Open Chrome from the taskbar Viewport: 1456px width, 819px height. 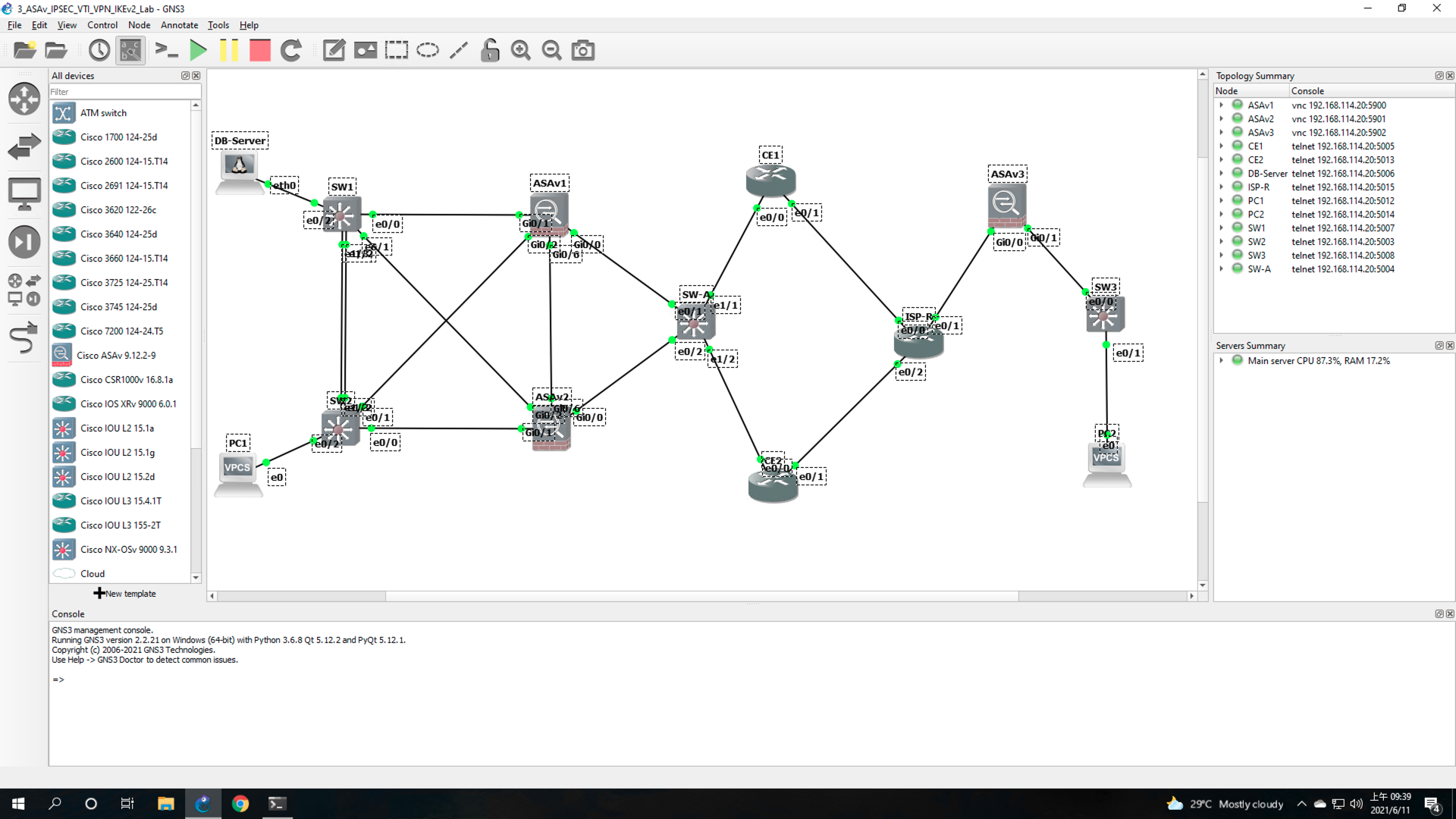[x=240, y=804]
